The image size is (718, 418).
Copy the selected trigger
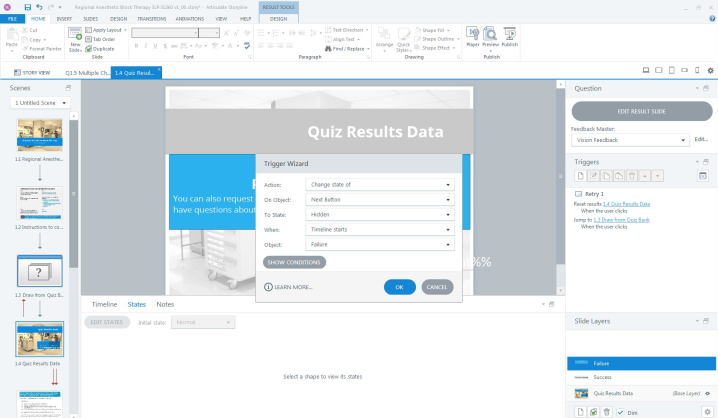[606, 176]
